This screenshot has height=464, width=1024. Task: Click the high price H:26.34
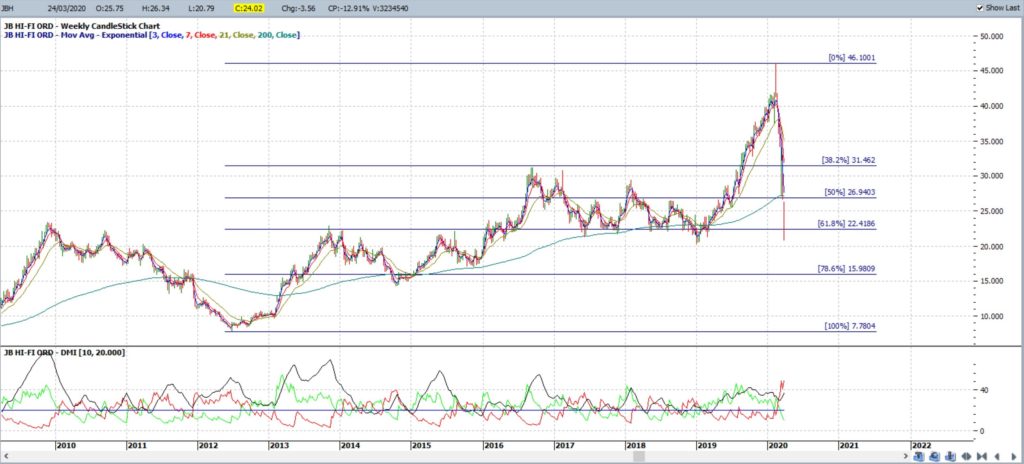pos(154,8)
